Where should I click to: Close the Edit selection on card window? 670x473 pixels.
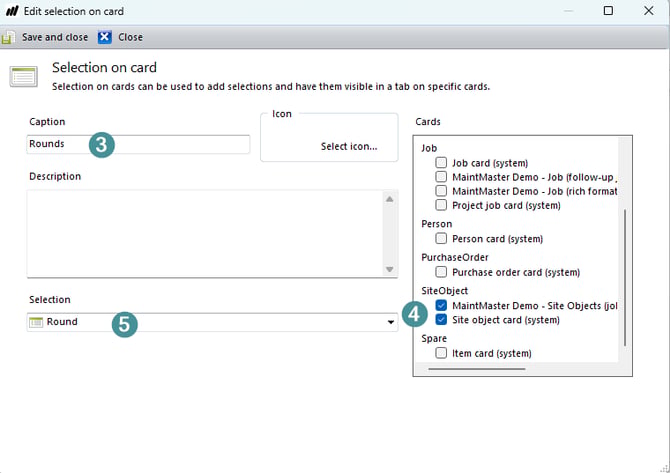coord(648,11)
